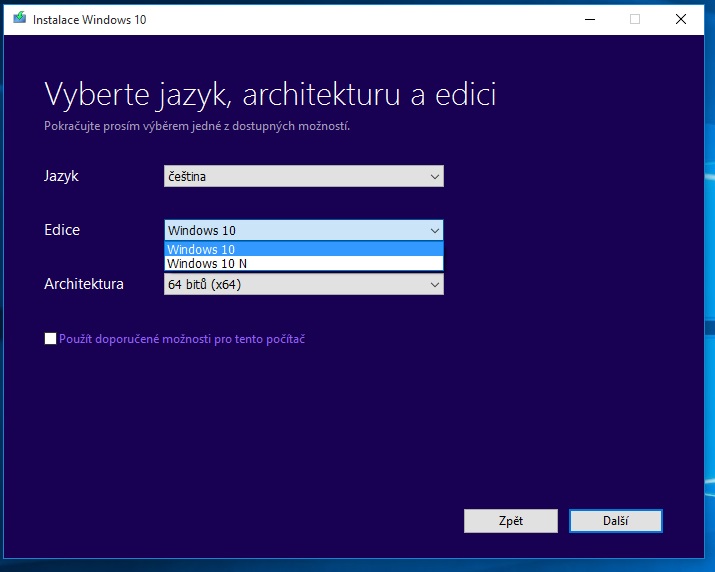Click the window title Instalace Windows 10
The image size is (715, 572).
tap(89, 20)
